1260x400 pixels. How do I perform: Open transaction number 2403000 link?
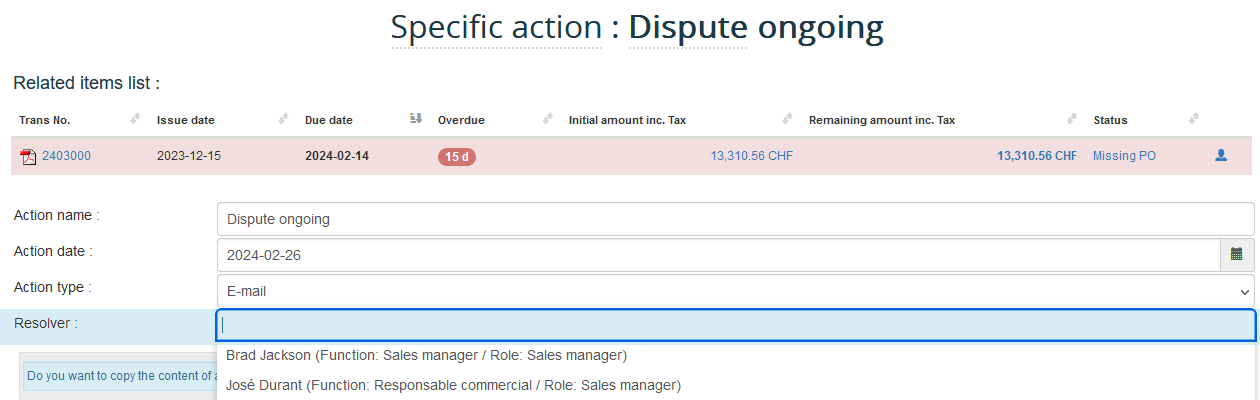pos(66,156)
